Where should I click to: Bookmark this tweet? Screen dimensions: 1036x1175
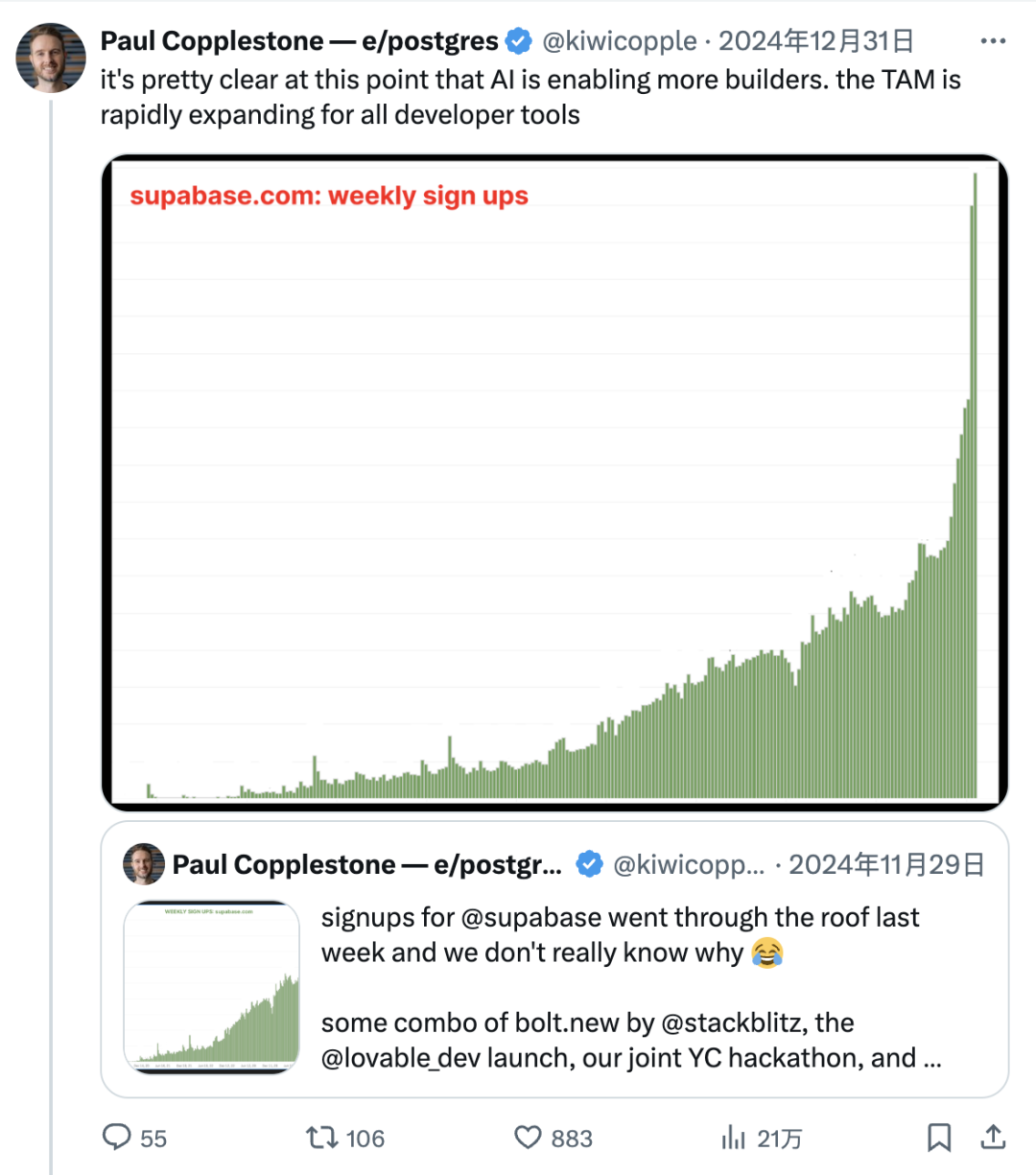pyautogui.click(x=939, y=1138)
